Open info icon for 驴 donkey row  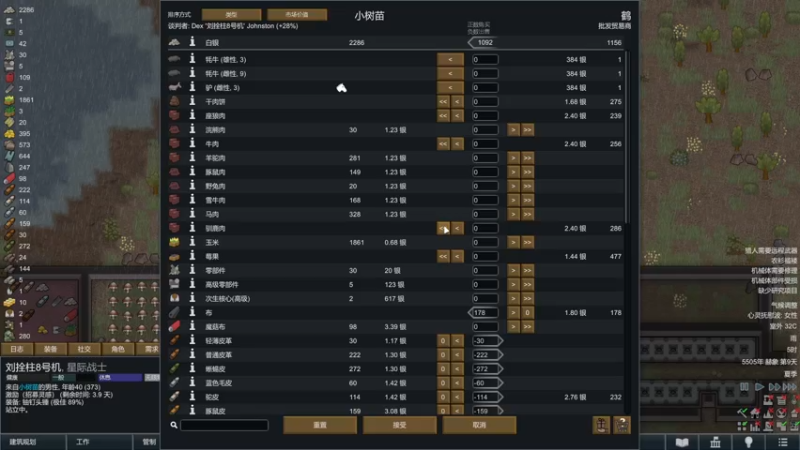point(192,87)
